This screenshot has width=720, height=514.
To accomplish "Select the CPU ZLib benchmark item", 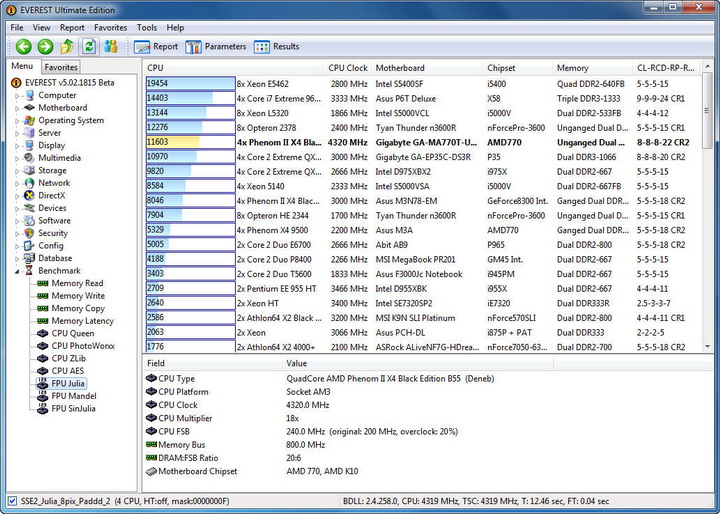I will (68, 358).
